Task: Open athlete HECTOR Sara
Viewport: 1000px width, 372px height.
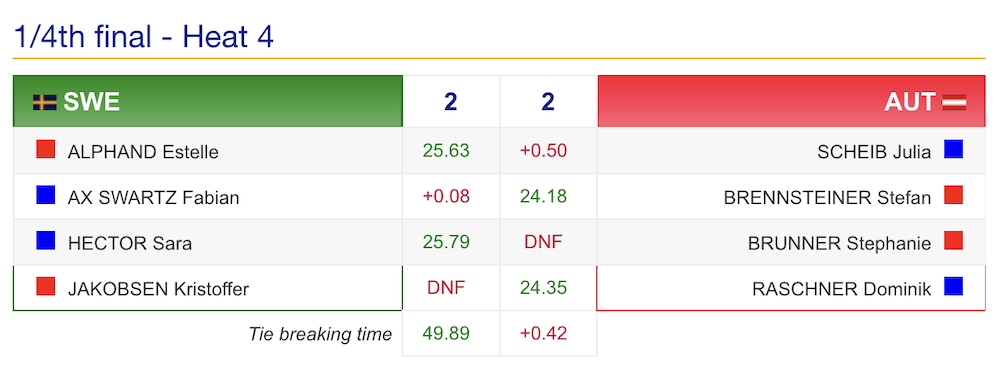Action: [x=129, y=243]
